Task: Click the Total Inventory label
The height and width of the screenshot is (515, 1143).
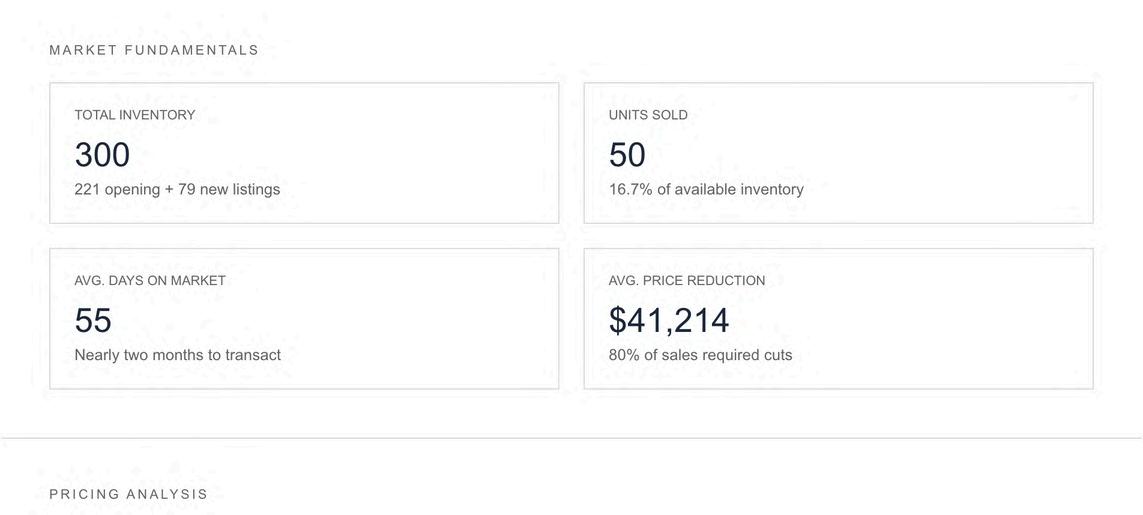Action: coord(135,115)
